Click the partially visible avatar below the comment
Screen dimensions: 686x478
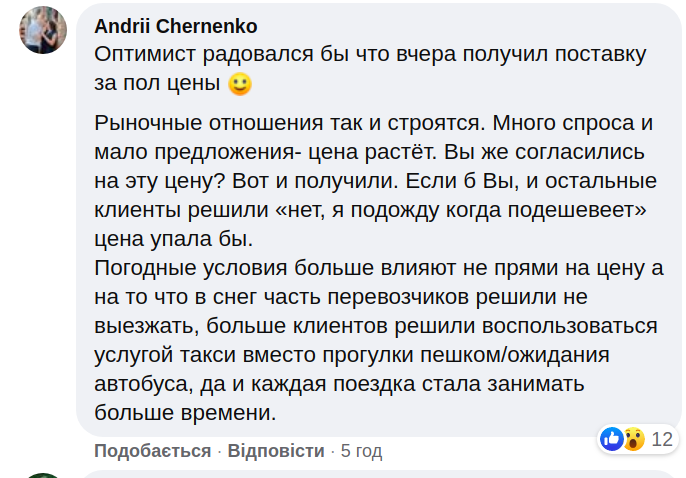tap(42, 474)
